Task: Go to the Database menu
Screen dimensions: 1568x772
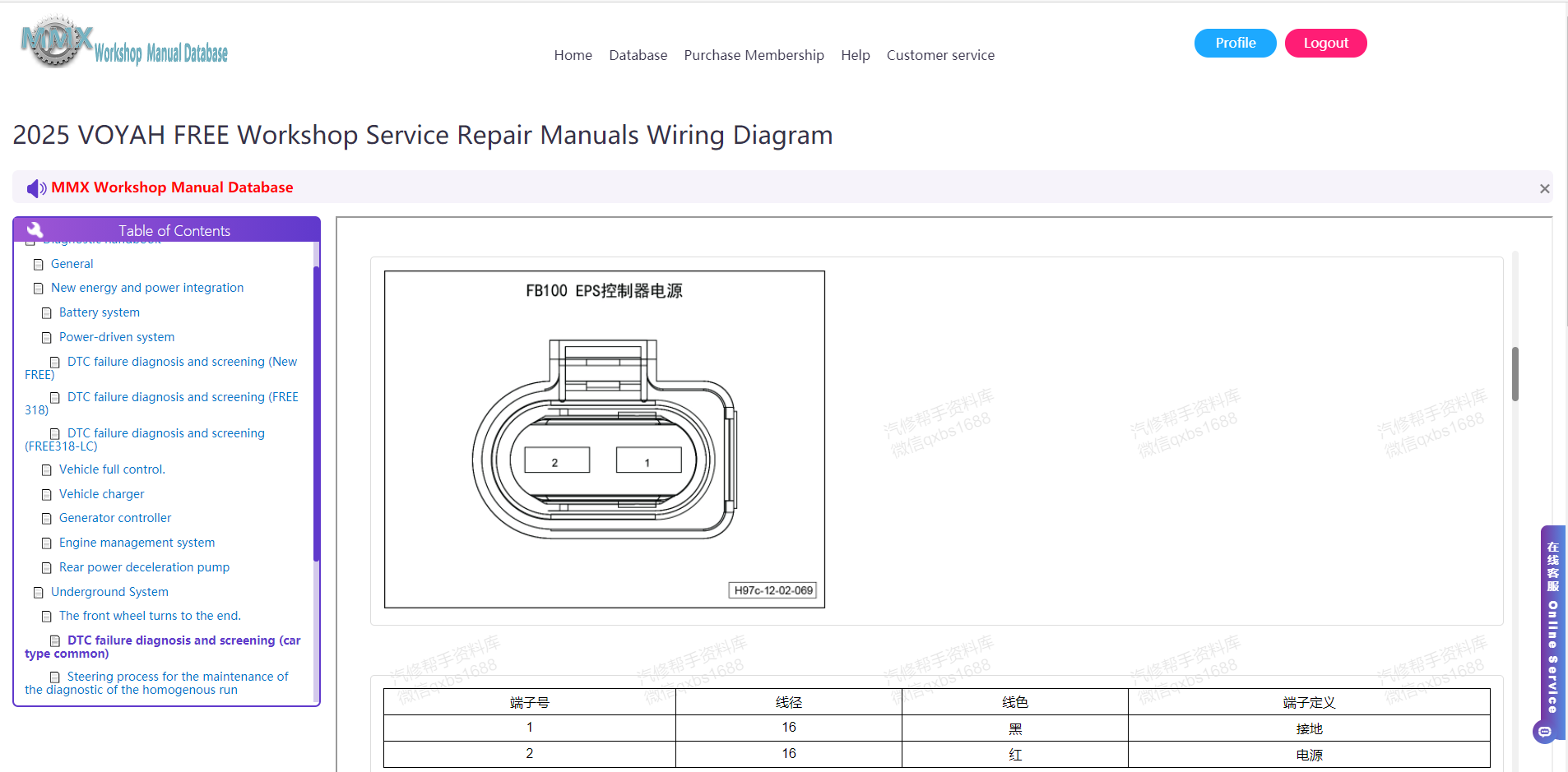Action: (x=638, y=55)
